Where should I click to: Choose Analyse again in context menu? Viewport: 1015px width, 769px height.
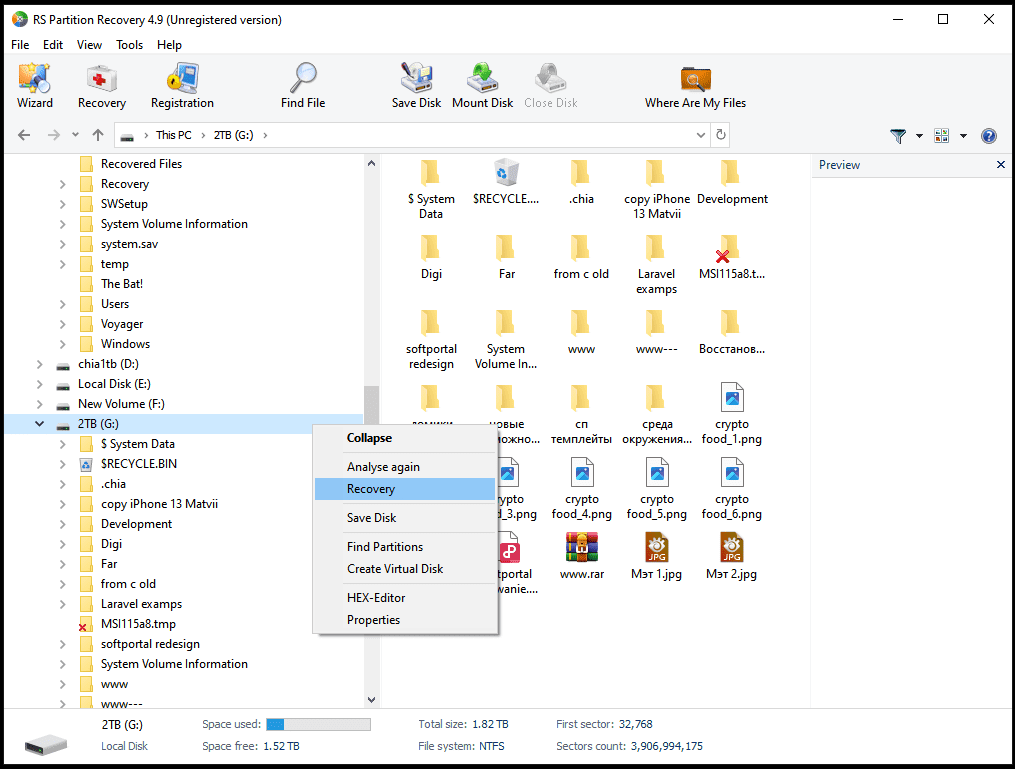[x=405, y=467]
